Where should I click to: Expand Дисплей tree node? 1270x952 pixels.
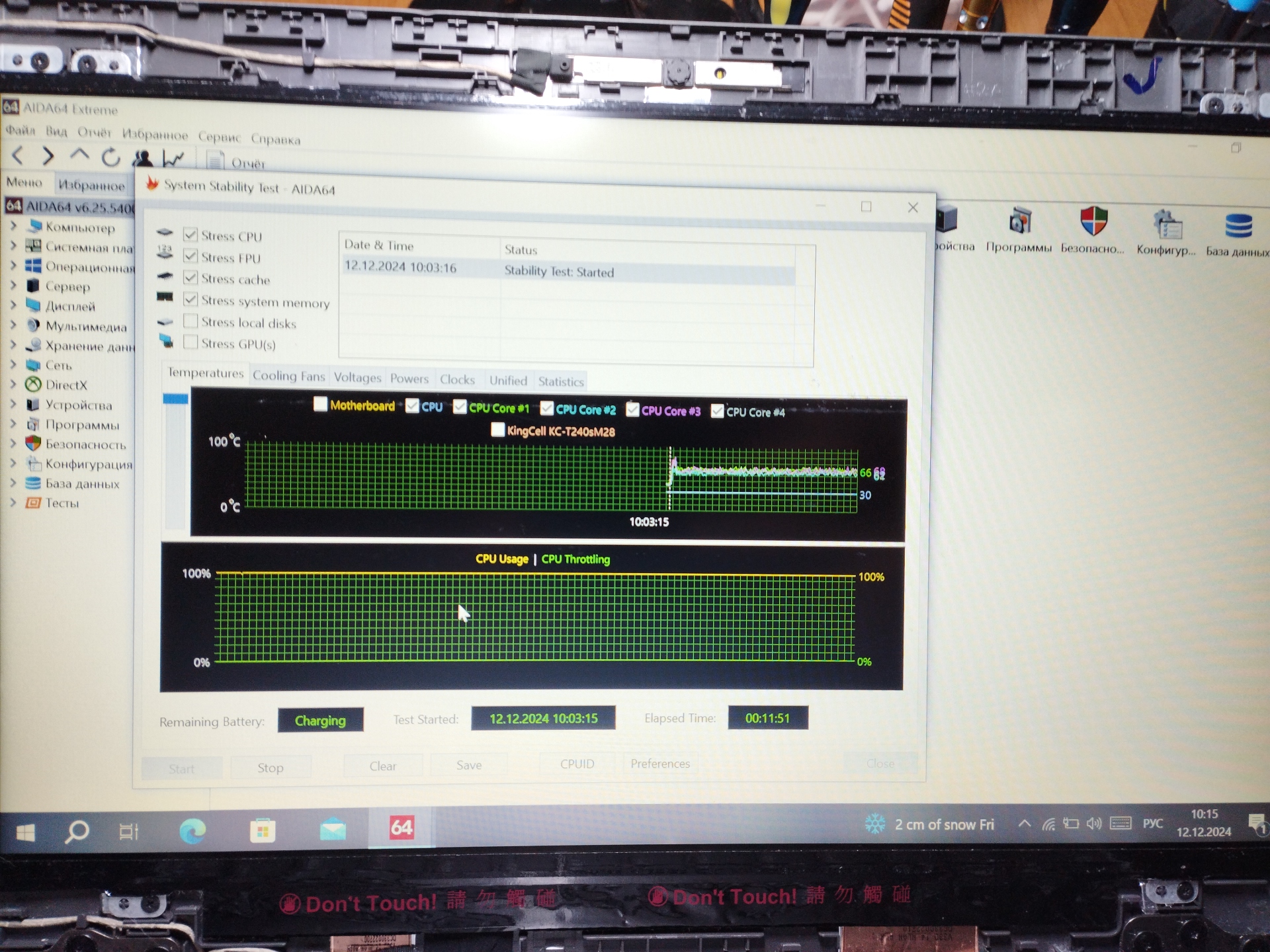[x=13, y=305]
